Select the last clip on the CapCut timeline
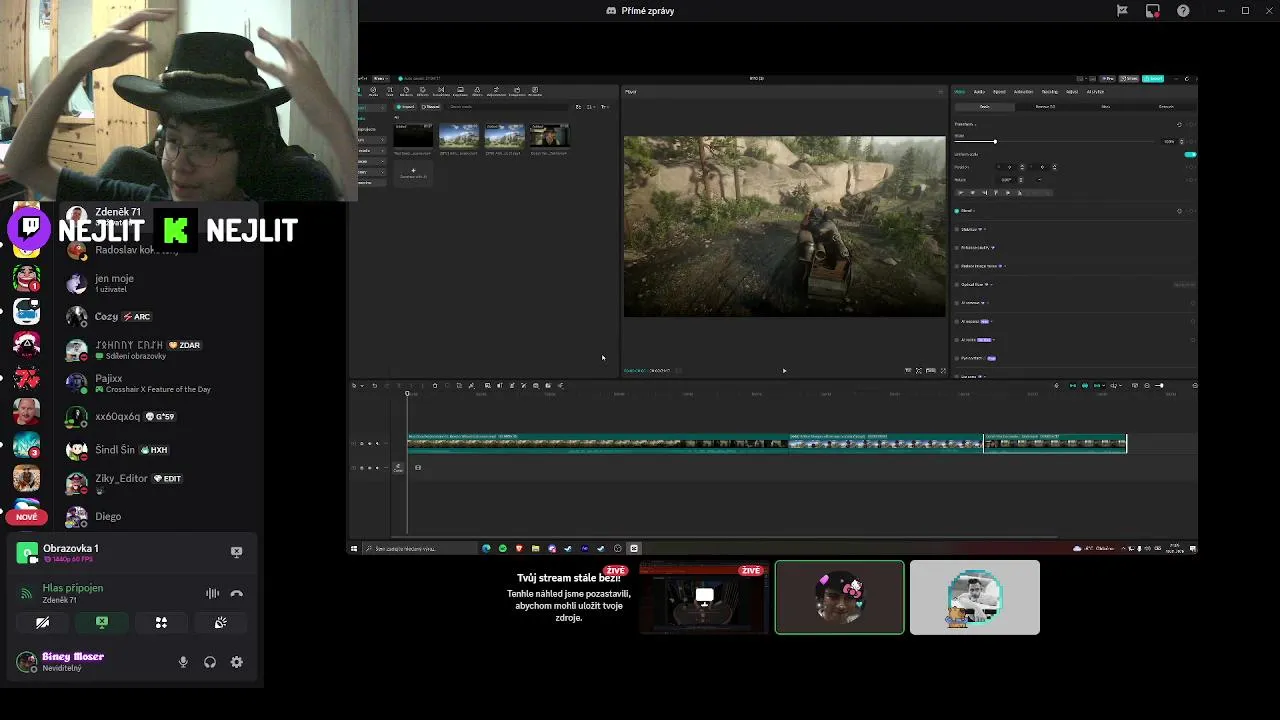Viewport: 1280px width, 720px height. 1055,443
